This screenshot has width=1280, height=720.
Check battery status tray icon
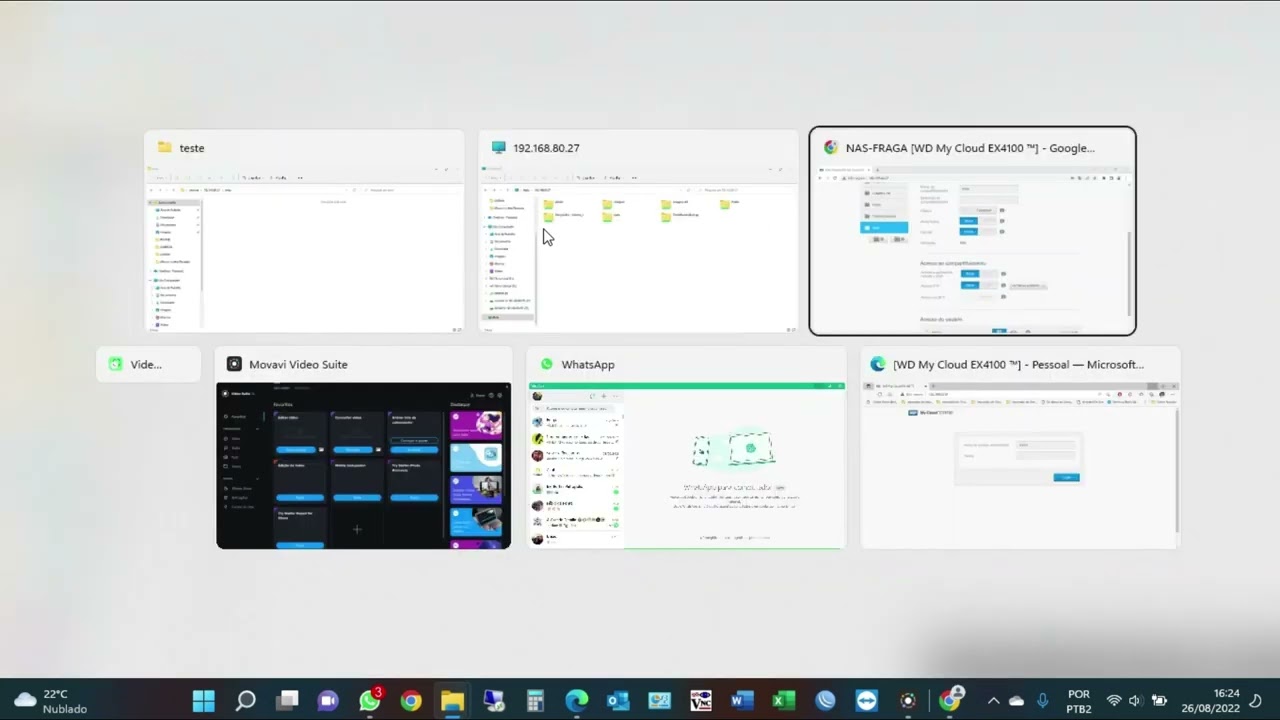[x=1160, y=701]
